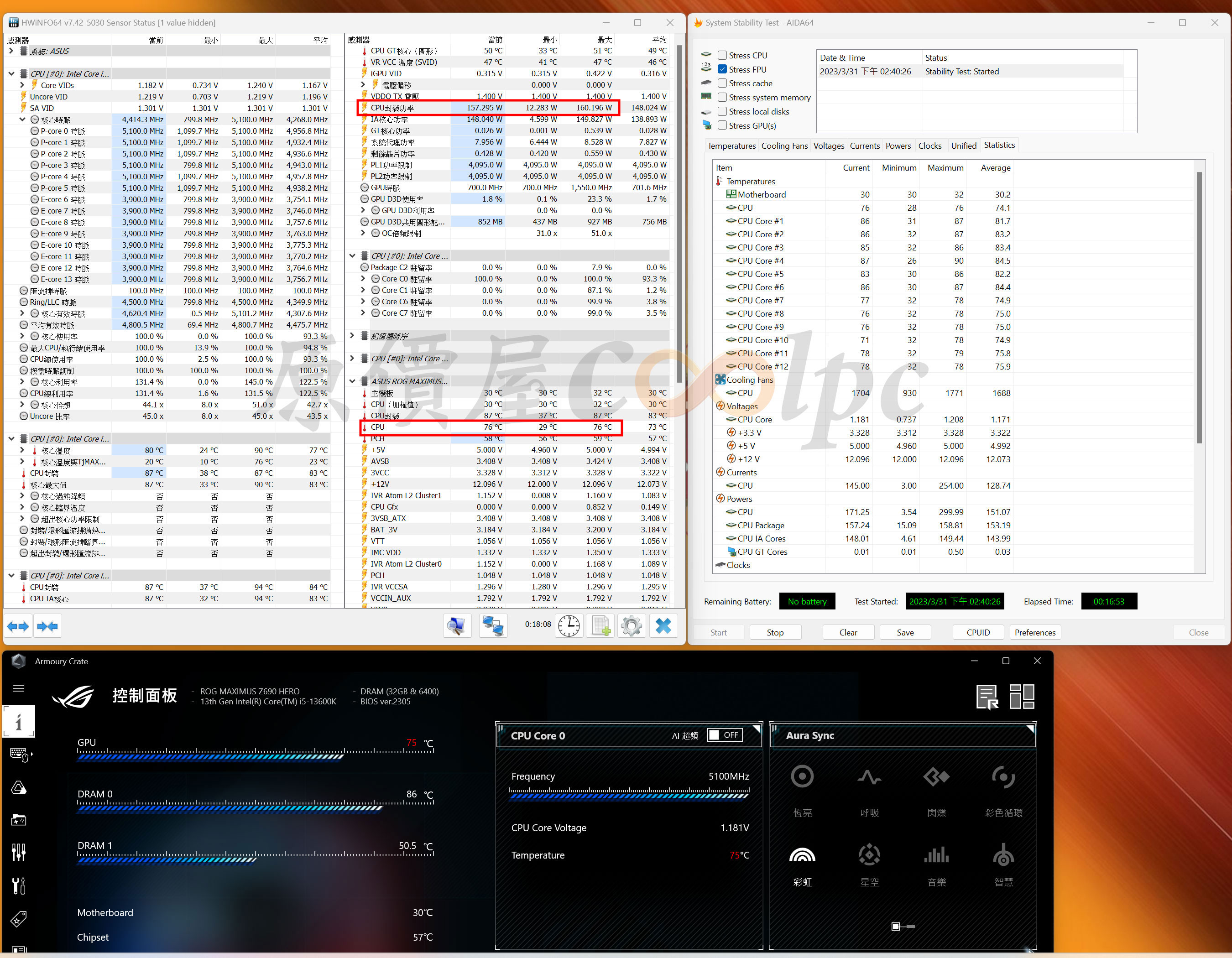Switch Armoury Crate to list layout icon
The image size is (1232, 958).
point(987,696)
